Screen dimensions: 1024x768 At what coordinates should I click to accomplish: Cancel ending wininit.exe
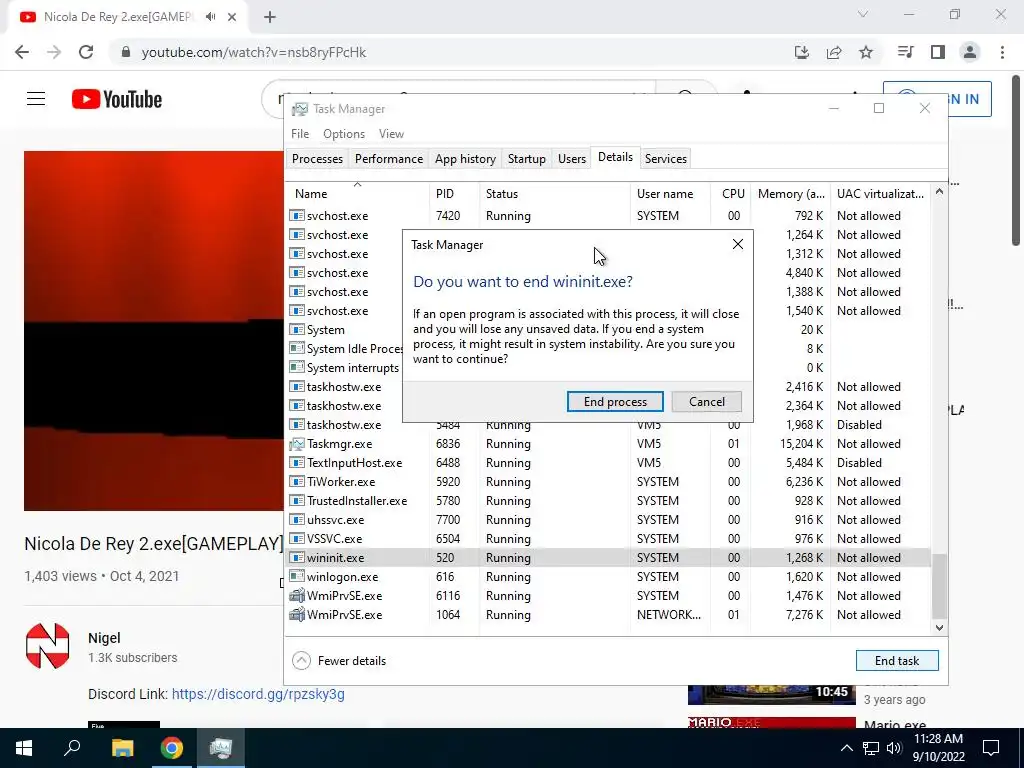point(707,402)
